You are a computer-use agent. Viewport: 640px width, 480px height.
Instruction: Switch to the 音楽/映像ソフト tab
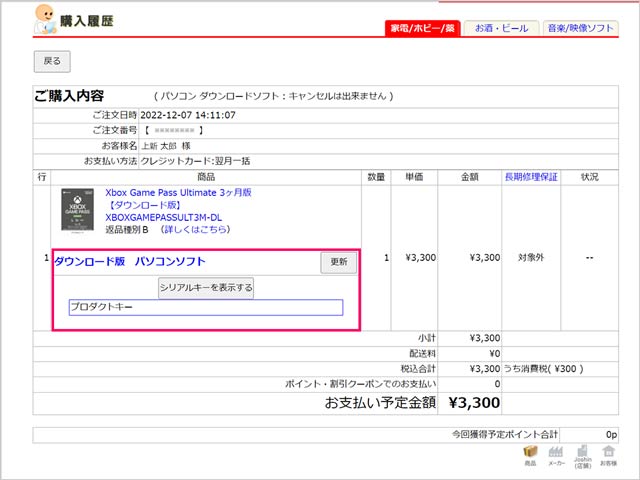(580, 28)
